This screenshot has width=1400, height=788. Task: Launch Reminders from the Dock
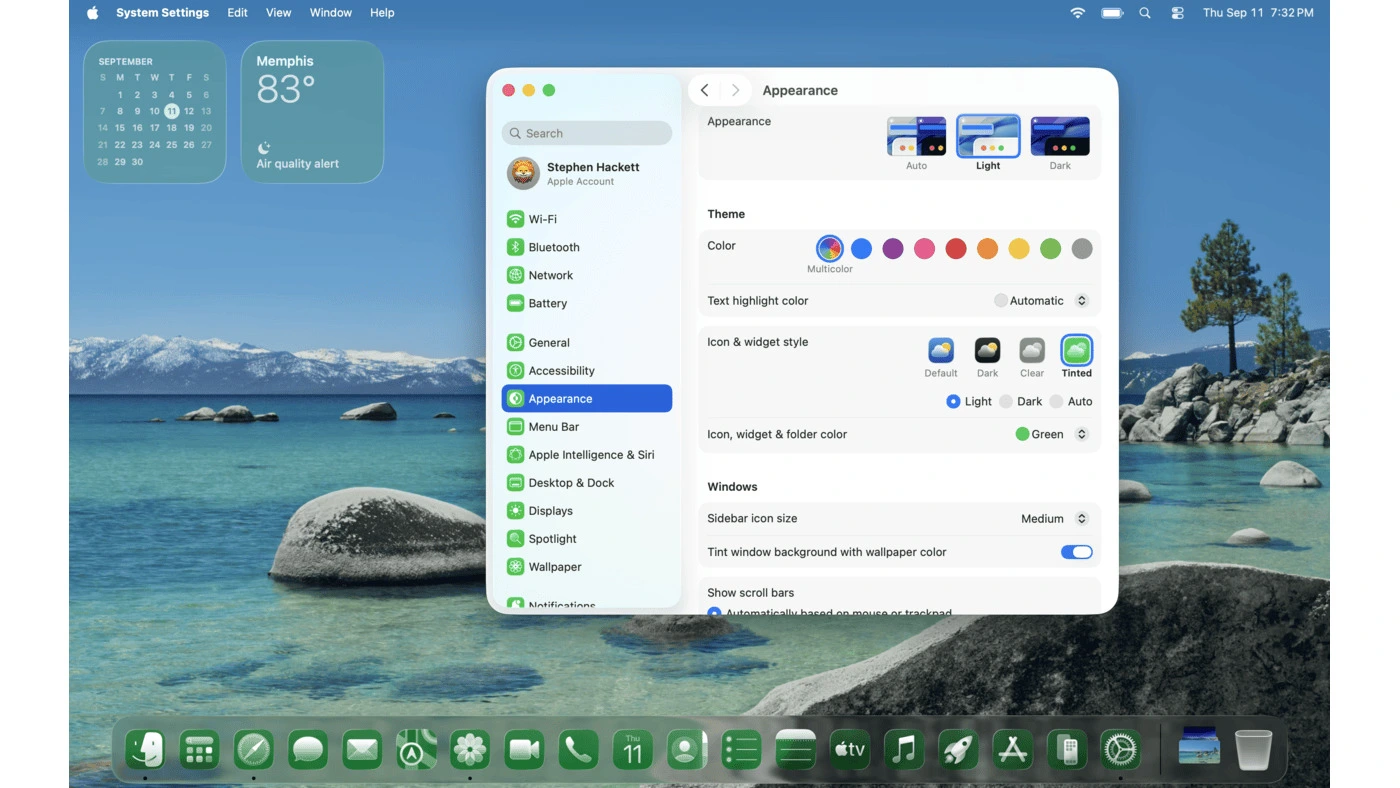[741, 749]
